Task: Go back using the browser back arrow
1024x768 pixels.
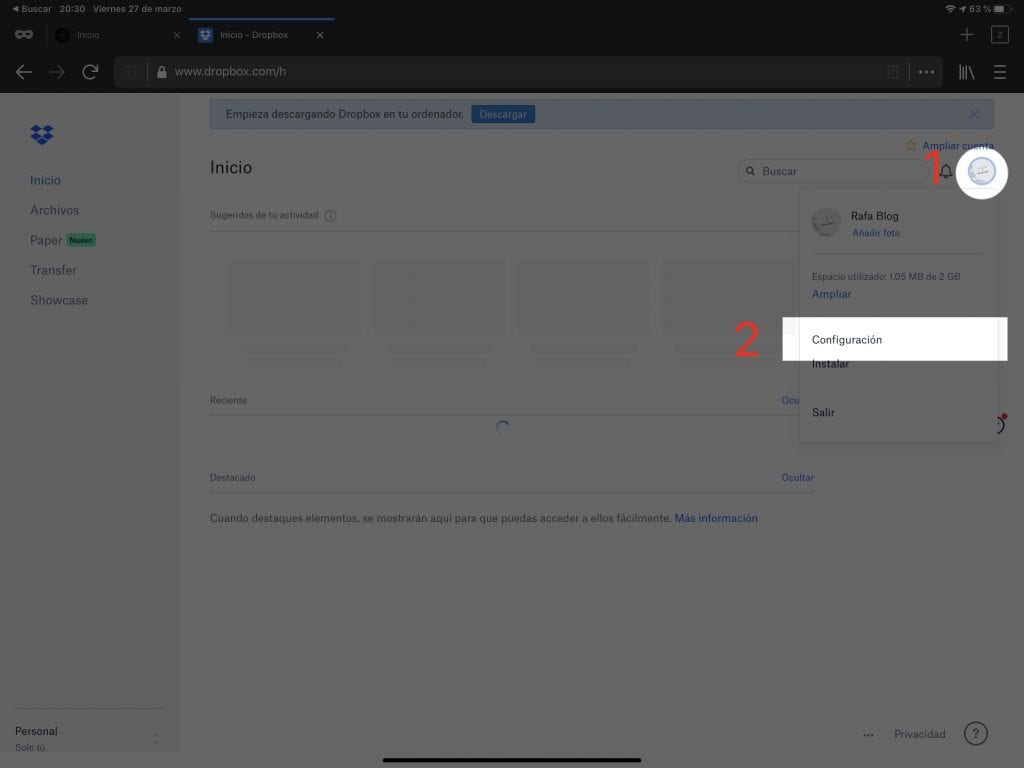Action: (24, 72)
